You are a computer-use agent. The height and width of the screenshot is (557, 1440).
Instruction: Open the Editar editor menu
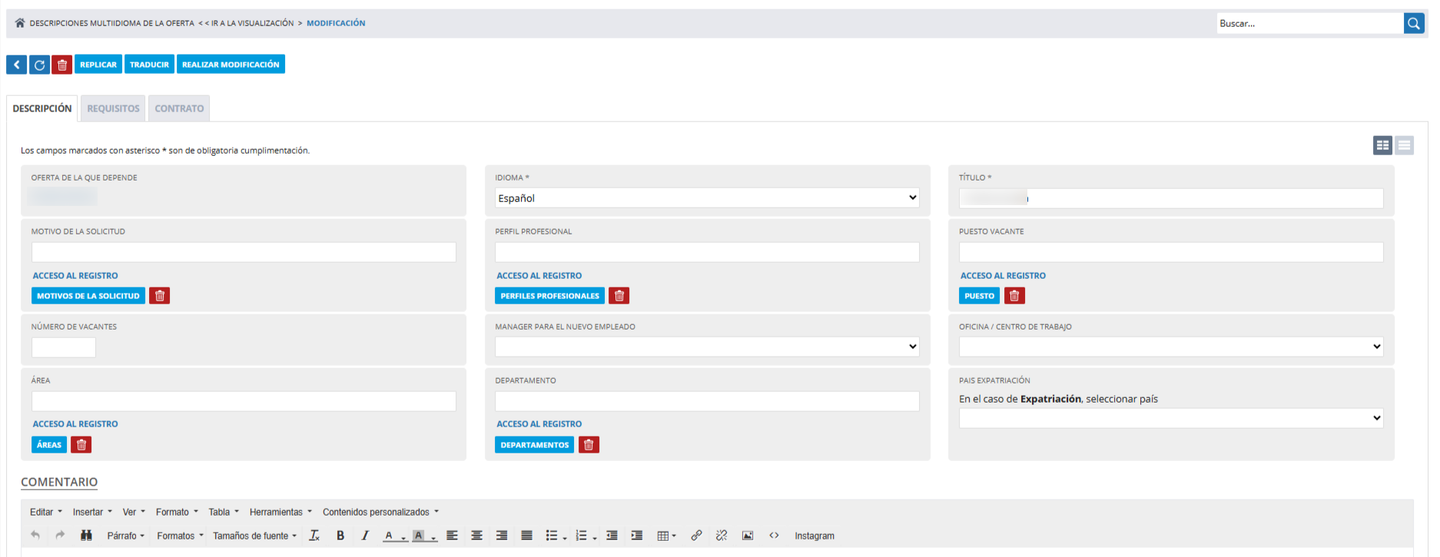tap(46, 512)
